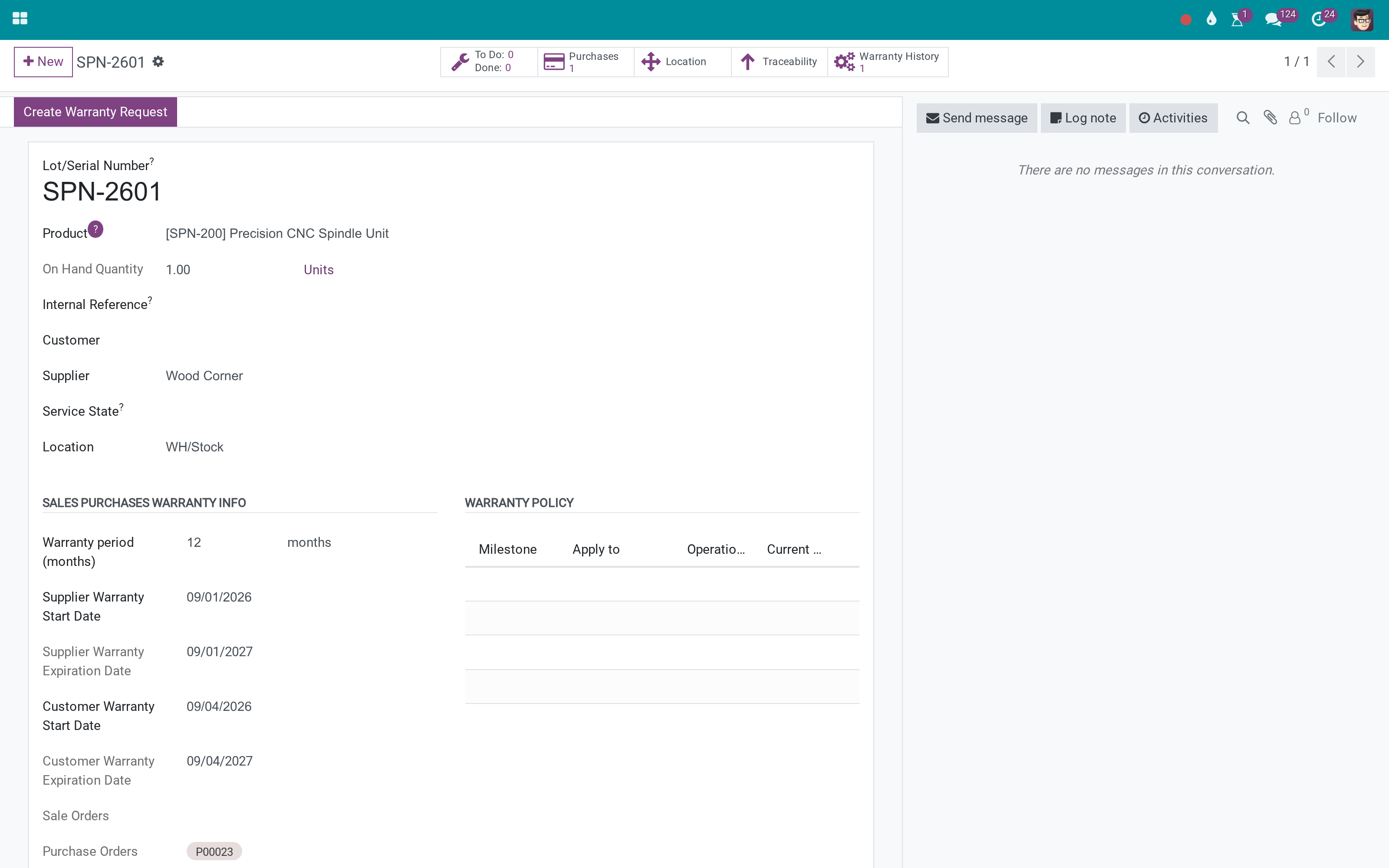Click the envelope icon on Send message
The width and height of the screenshot is (1389, 868).
pyautogui.click(x=933, y=118)
